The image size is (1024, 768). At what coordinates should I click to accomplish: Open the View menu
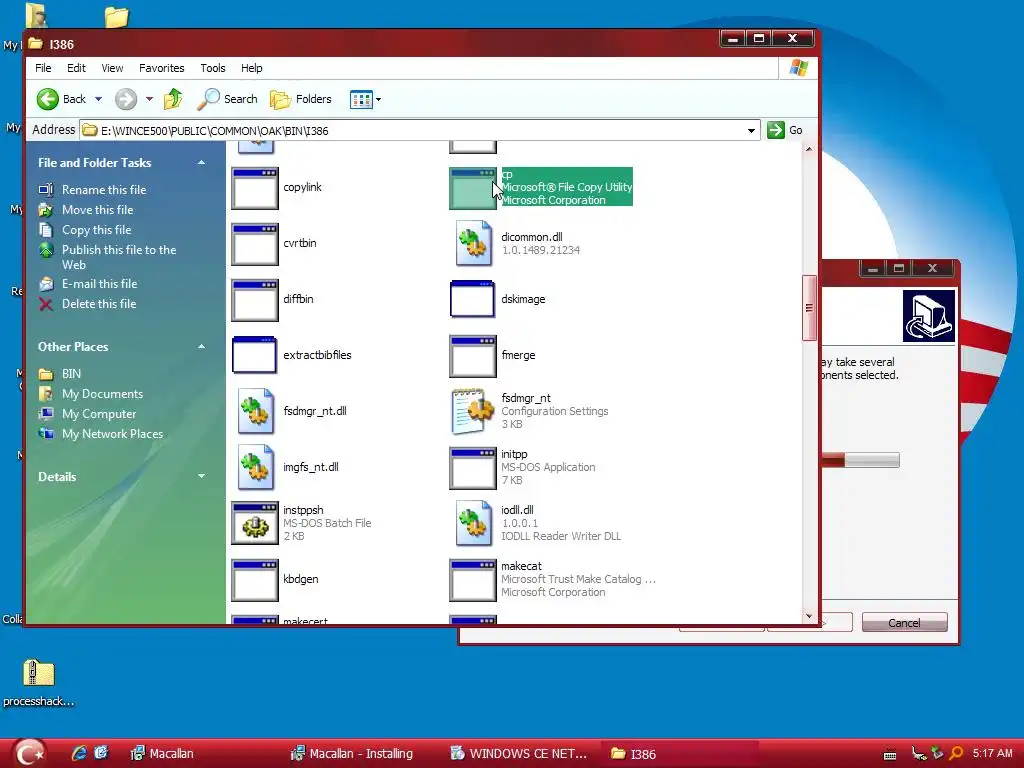point(112,68)
